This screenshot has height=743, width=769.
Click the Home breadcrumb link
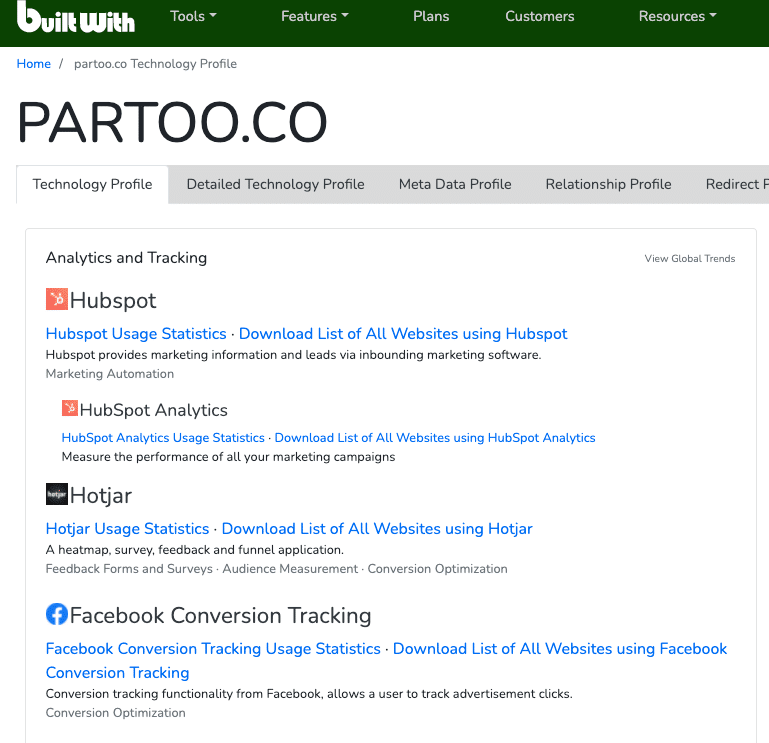click(x=33, y=64)
